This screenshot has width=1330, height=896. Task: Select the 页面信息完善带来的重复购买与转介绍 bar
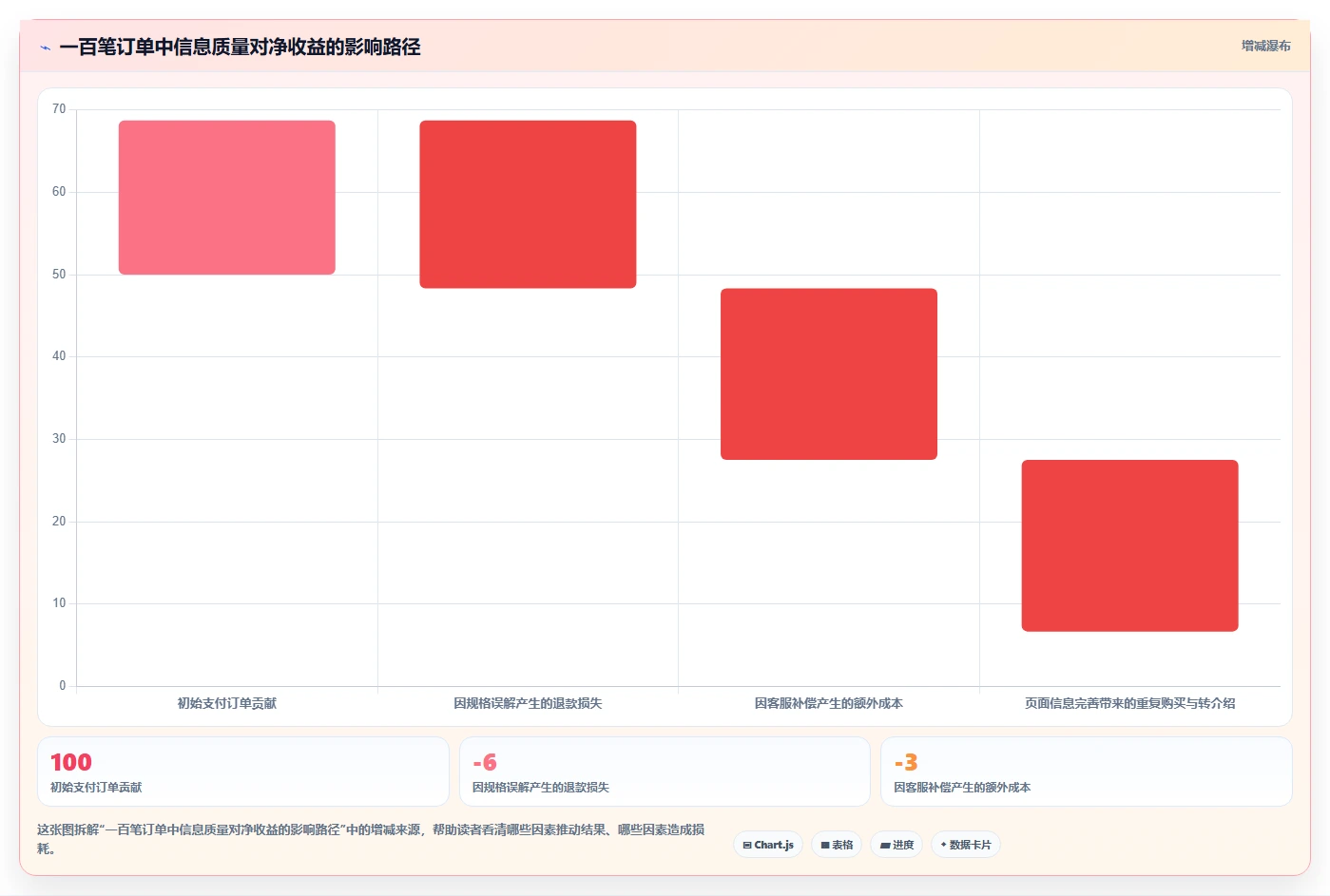1129,545
